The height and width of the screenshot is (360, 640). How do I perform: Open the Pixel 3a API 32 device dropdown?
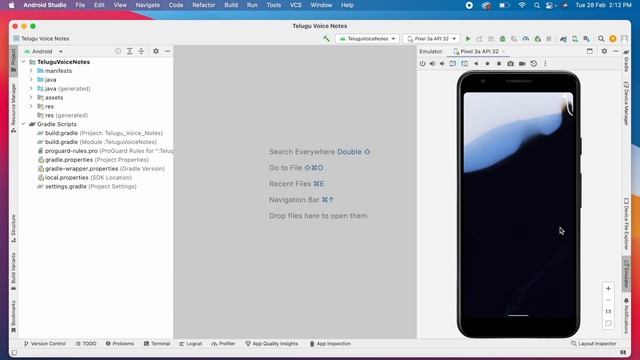(x=431, y=39)
